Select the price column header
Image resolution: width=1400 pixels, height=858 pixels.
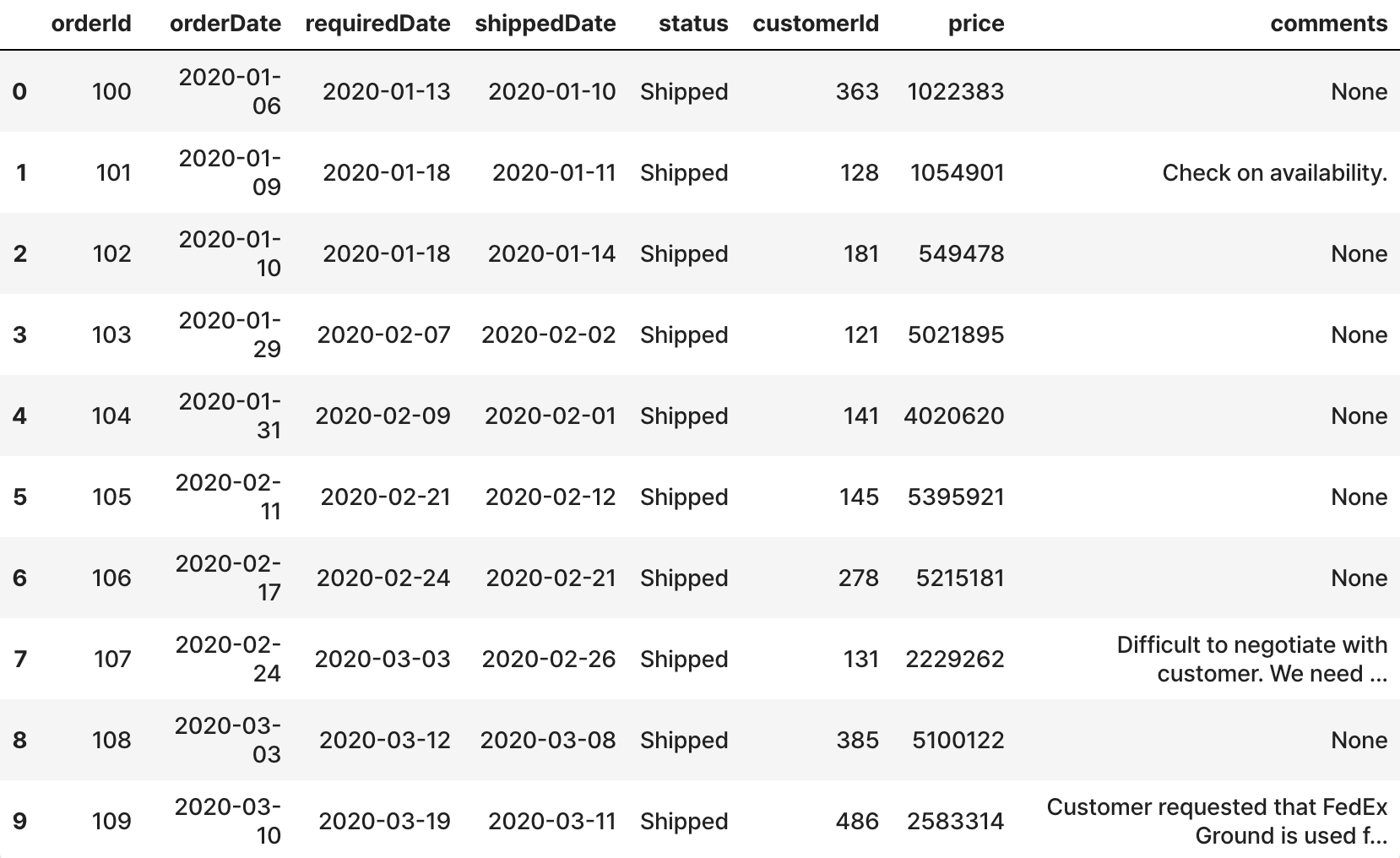click(976, 24)
